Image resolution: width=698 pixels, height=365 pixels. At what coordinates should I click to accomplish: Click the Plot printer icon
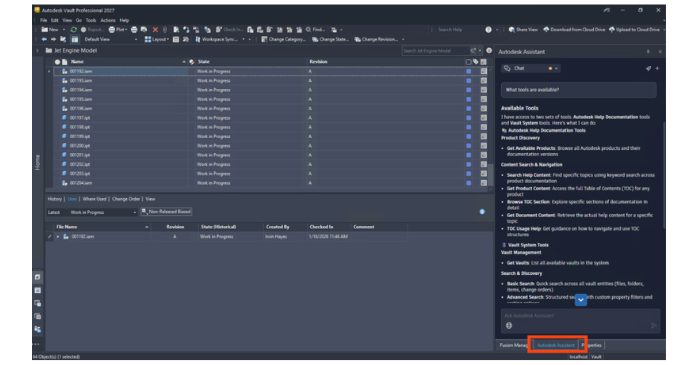pyautogui.click(x=112, y=30)
